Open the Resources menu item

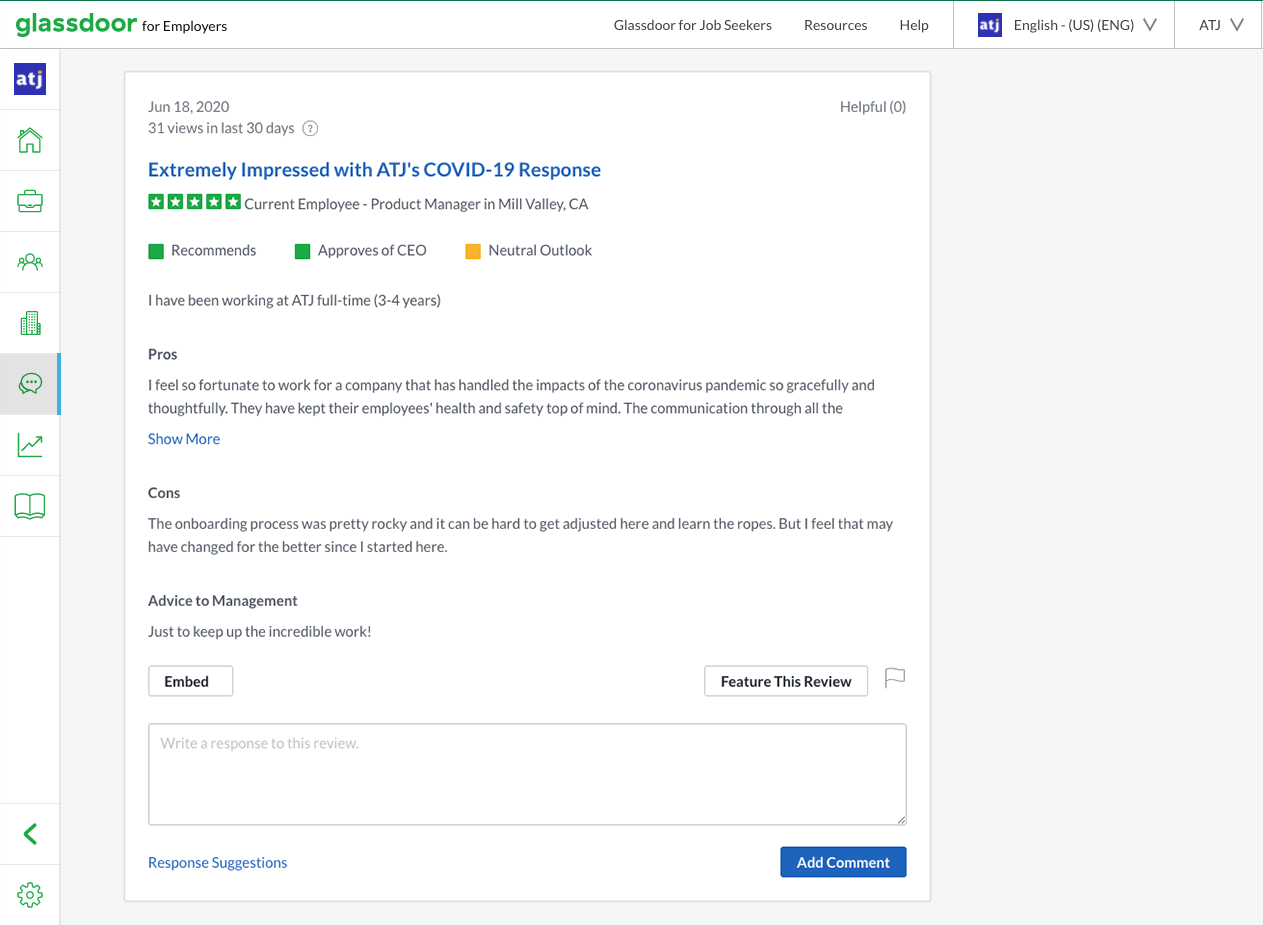tap(835, 25)
